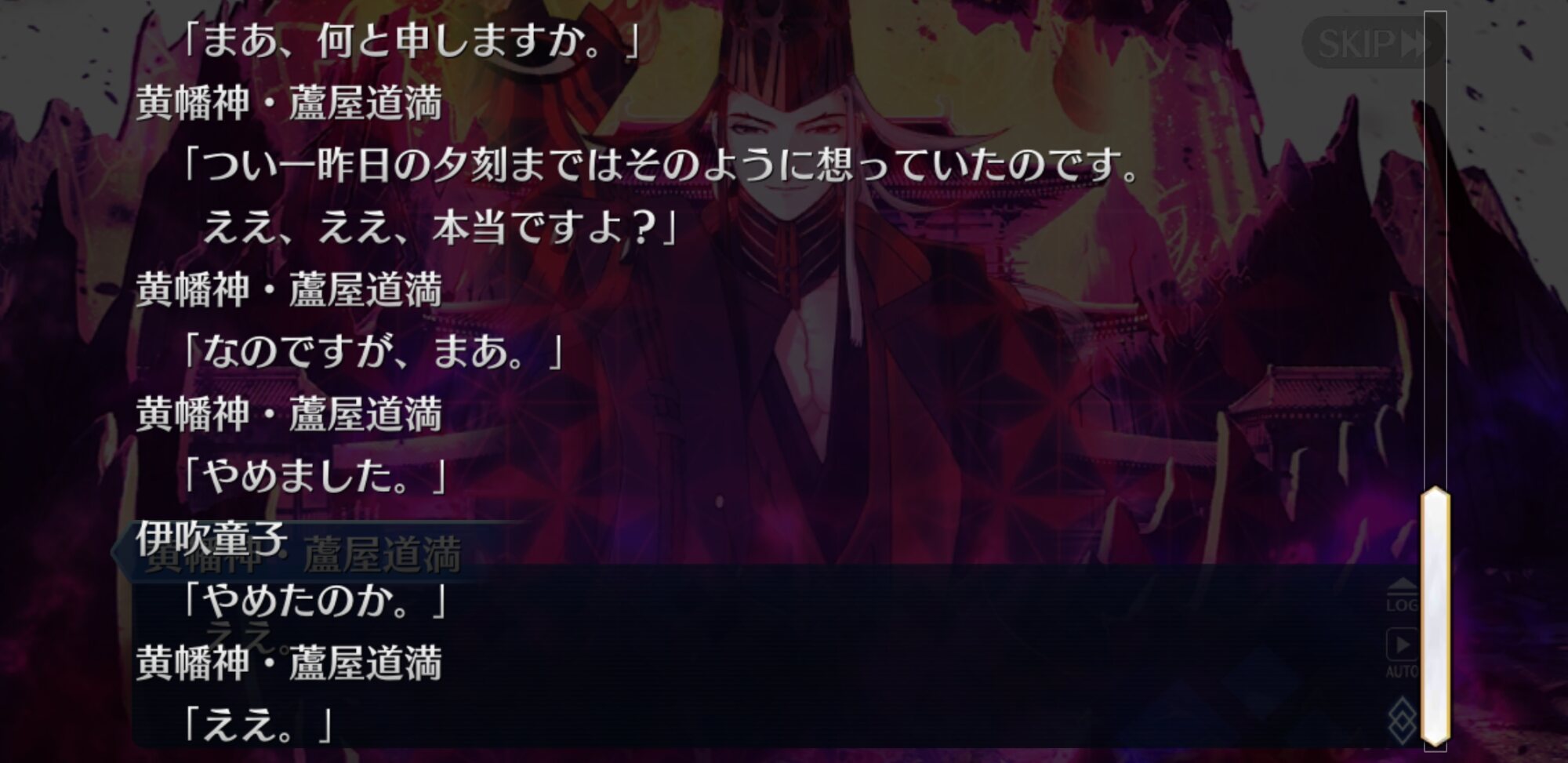
Task: Select the line ええ、ええ、本当ですよ？」
Action: [440, 227]
